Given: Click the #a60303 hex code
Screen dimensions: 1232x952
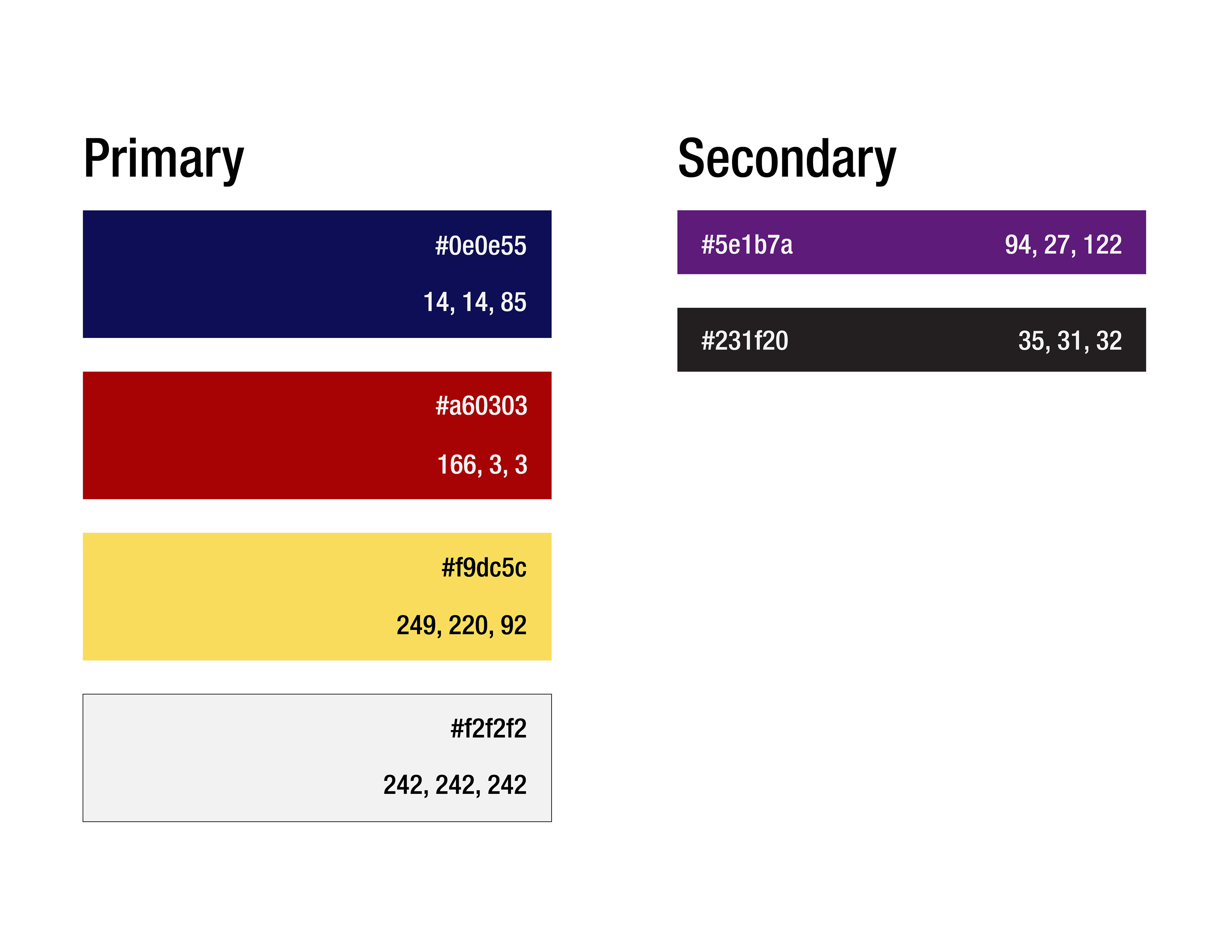Looking at the screenshot, I should tap(481, 406).
